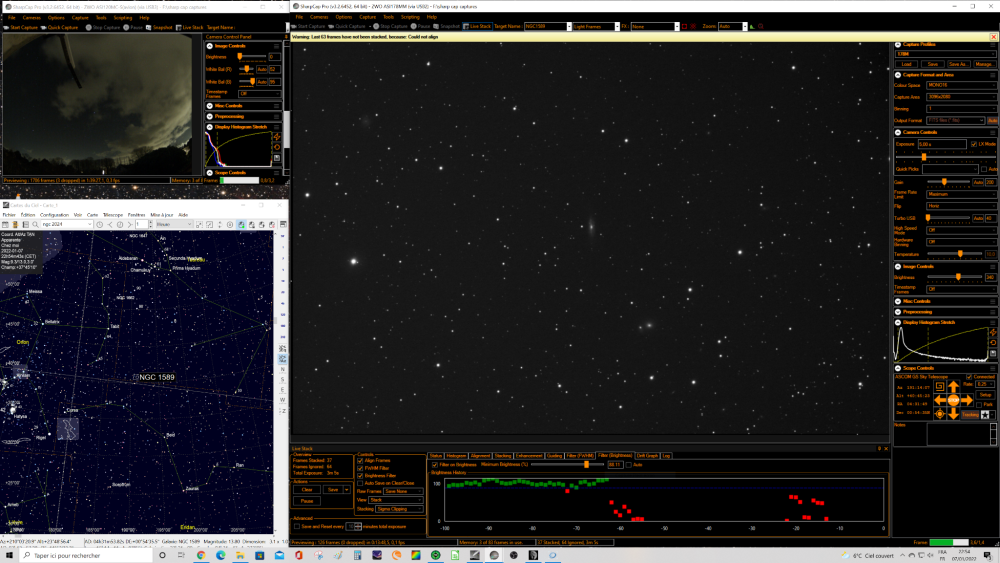The image size is (1000, 563).
Task: Open the Télescope menu in Cartes du Ciel
Action: (x=113, y=215)
